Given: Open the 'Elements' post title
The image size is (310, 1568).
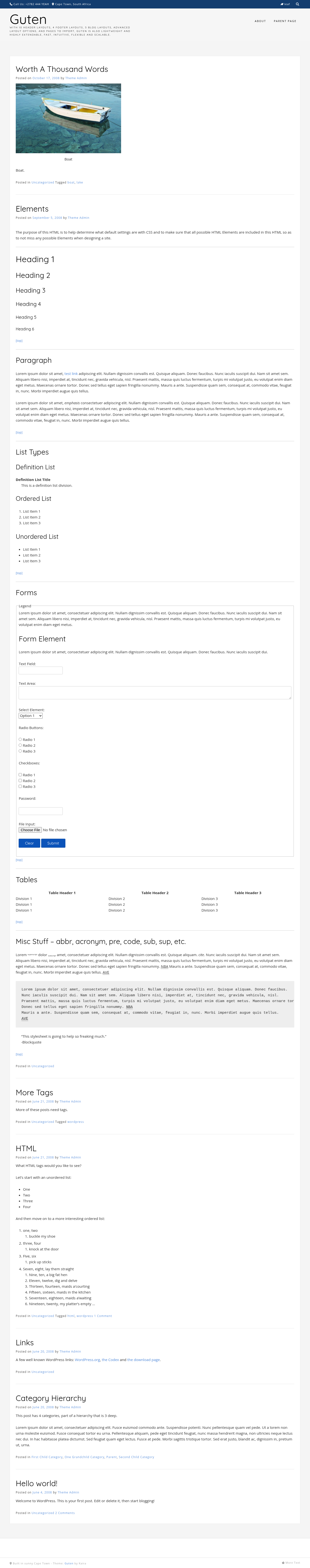Looking at the screenshot, I should tap(32, 209).
